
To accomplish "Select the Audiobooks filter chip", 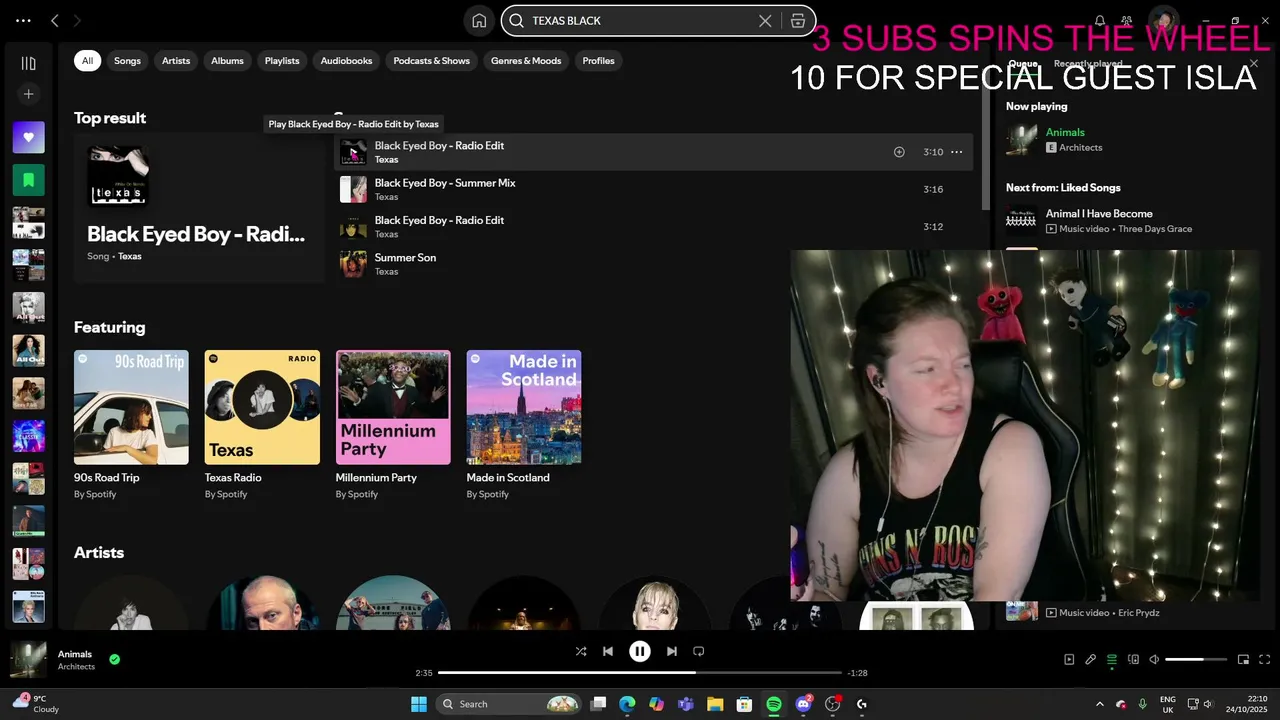I will coord(346,61).
